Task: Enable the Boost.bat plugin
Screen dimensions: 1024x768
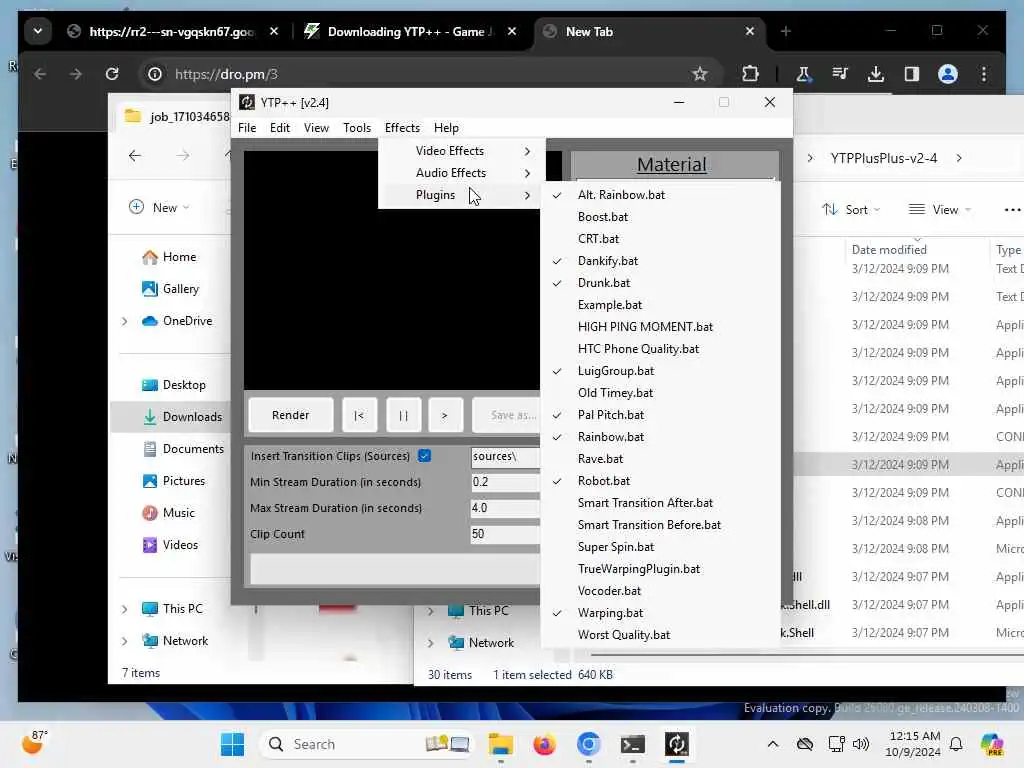Action: [x=660, y=217]
